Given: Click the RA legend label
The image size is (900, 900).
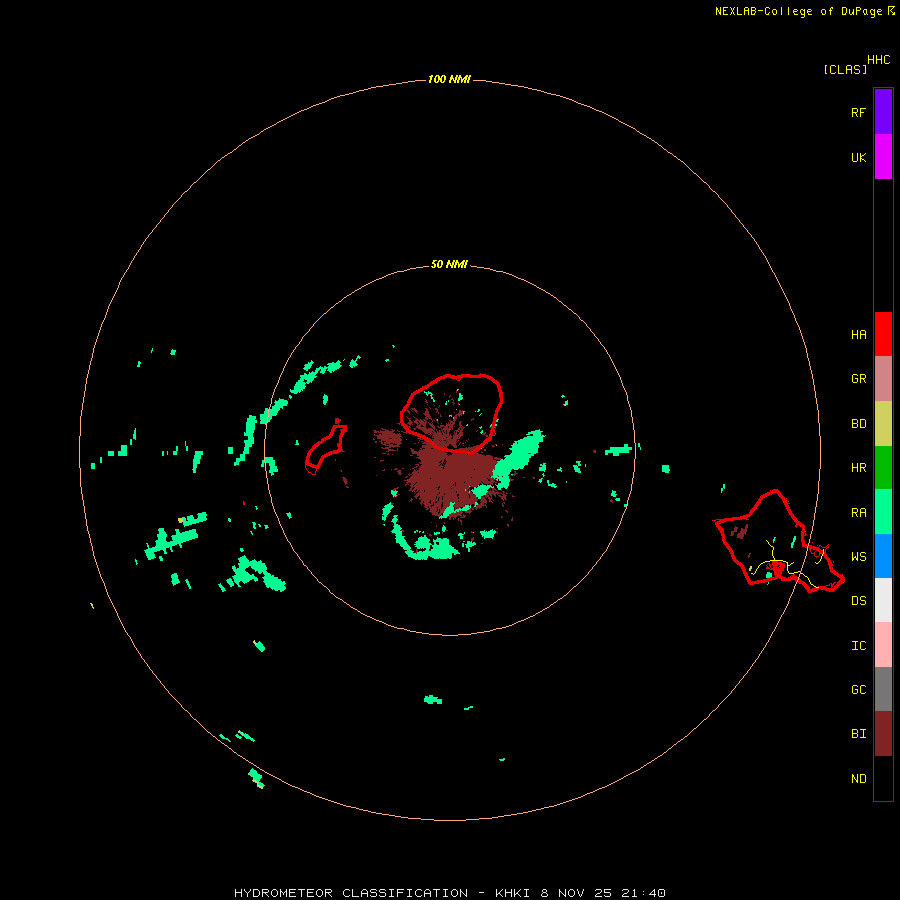Looking at the screenshot, I should pyautogui.click(x=858, y=513).
